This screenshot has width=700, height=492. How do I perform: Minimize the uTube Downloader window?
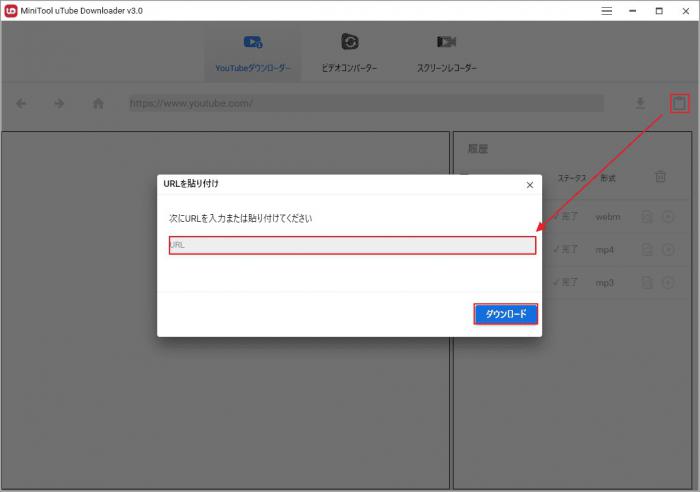click(x=633, y=11)
